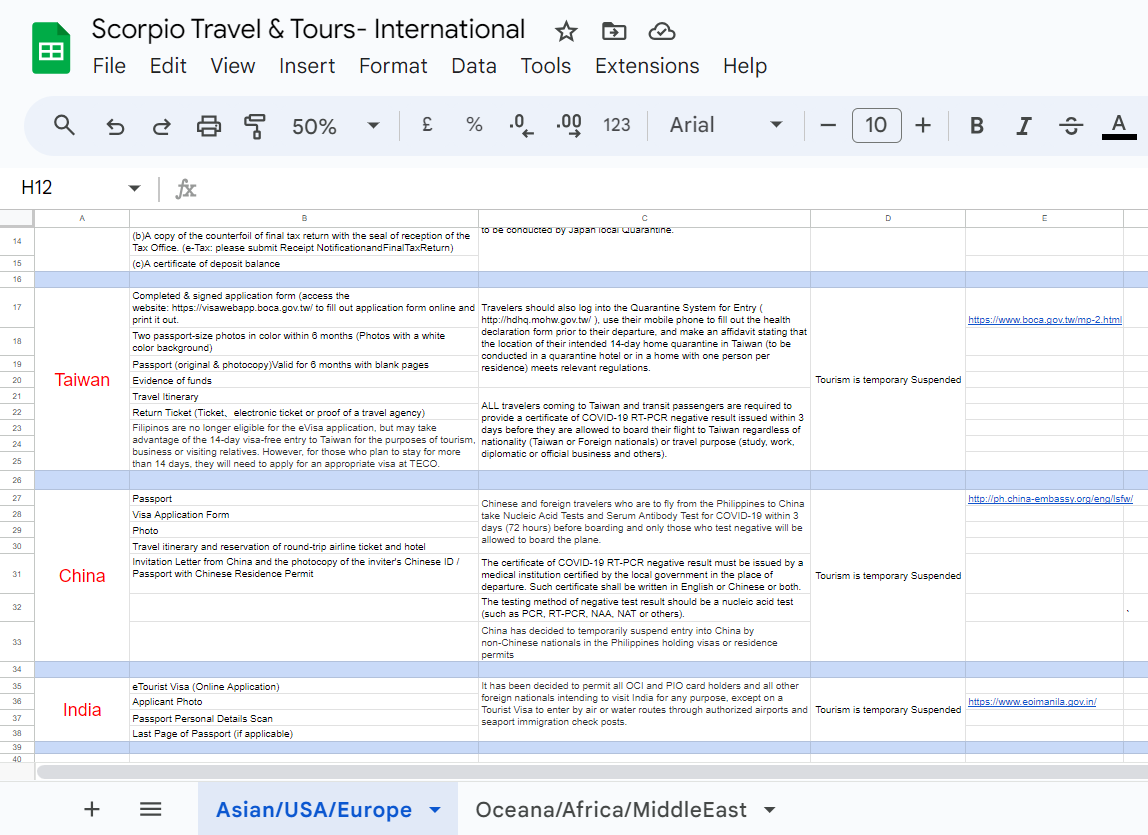Open the Format menu
The width and height of the screenshot is (1148, 835).
[x=393, y=66]
